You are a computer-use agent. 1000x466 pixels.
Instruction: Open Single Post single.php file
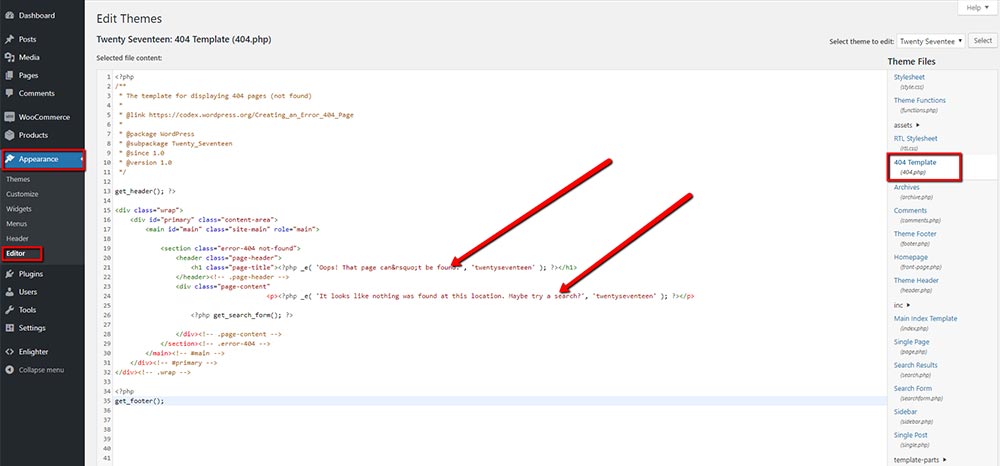point(911,435)
